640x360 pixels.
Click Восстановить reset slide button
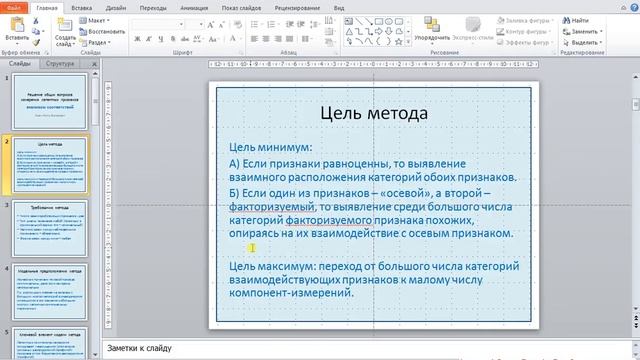[x=102, y=31]
